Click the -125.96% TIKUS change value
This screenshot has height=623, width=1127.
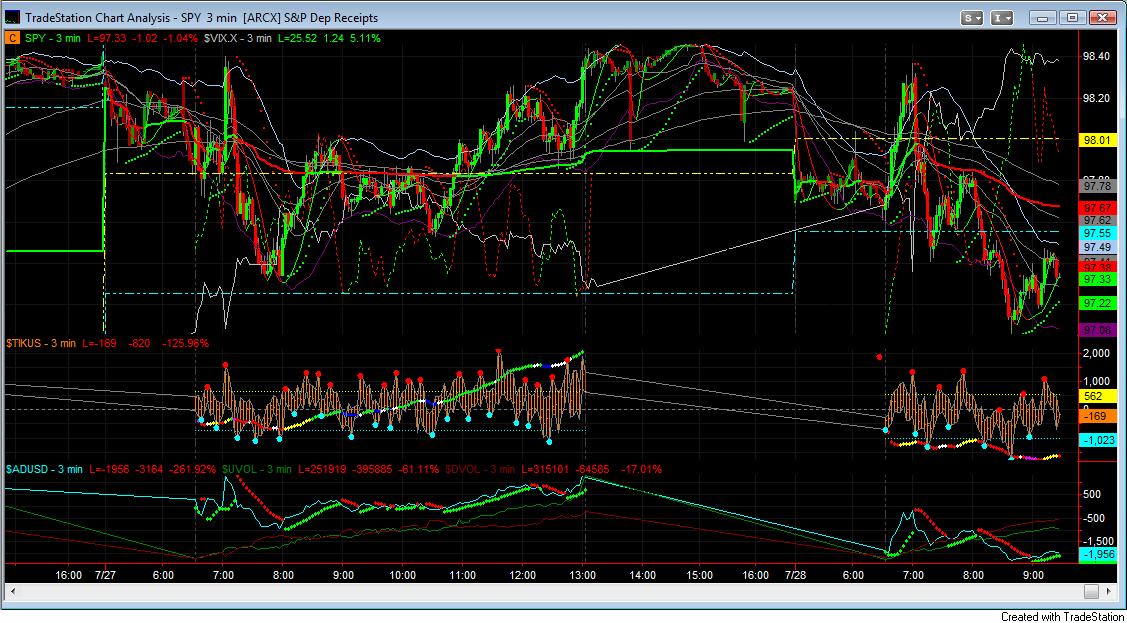click(185, 343)
